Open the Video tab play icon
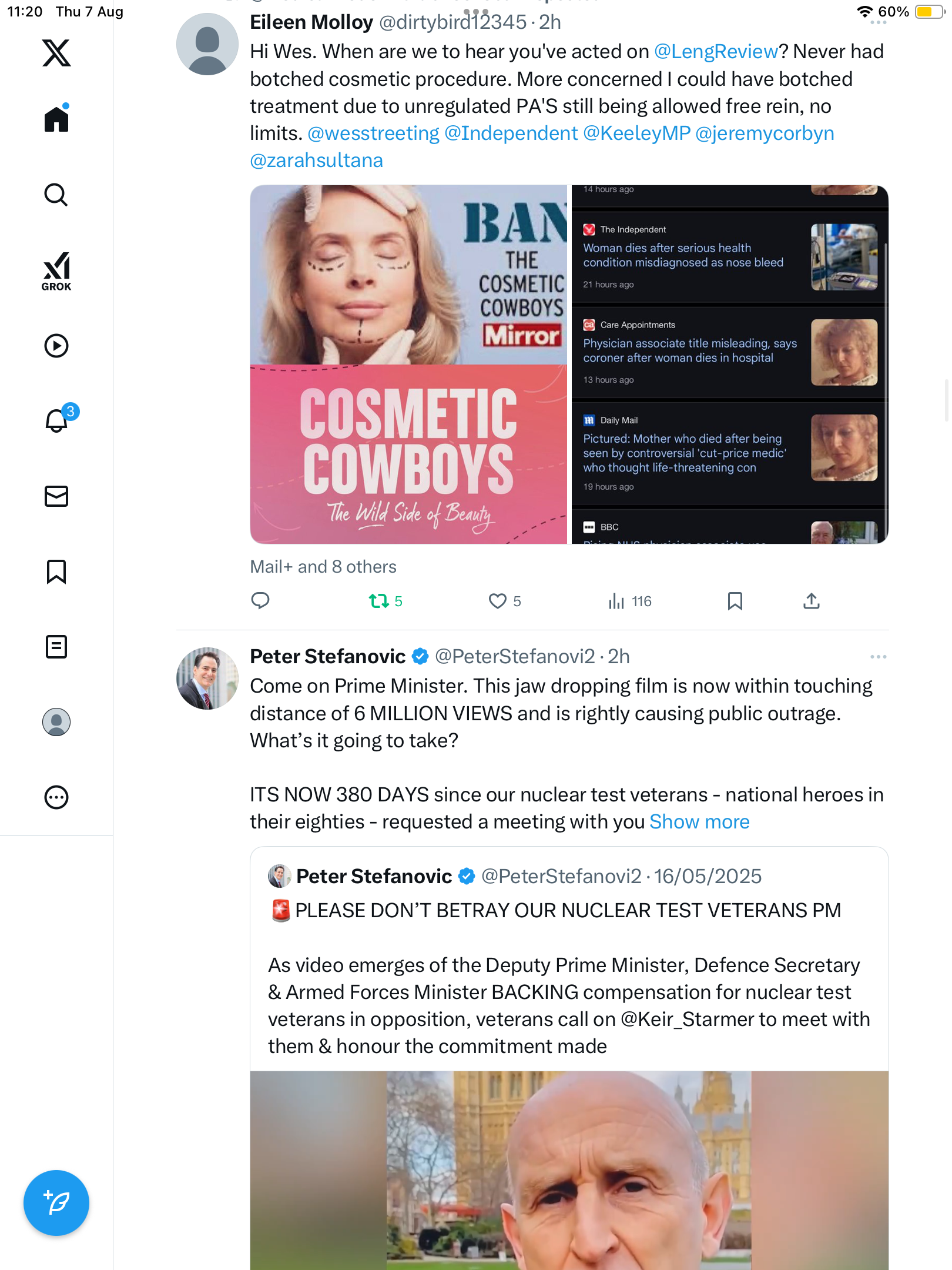Screen dimensions: 952x1270 [x=56, y=346]
